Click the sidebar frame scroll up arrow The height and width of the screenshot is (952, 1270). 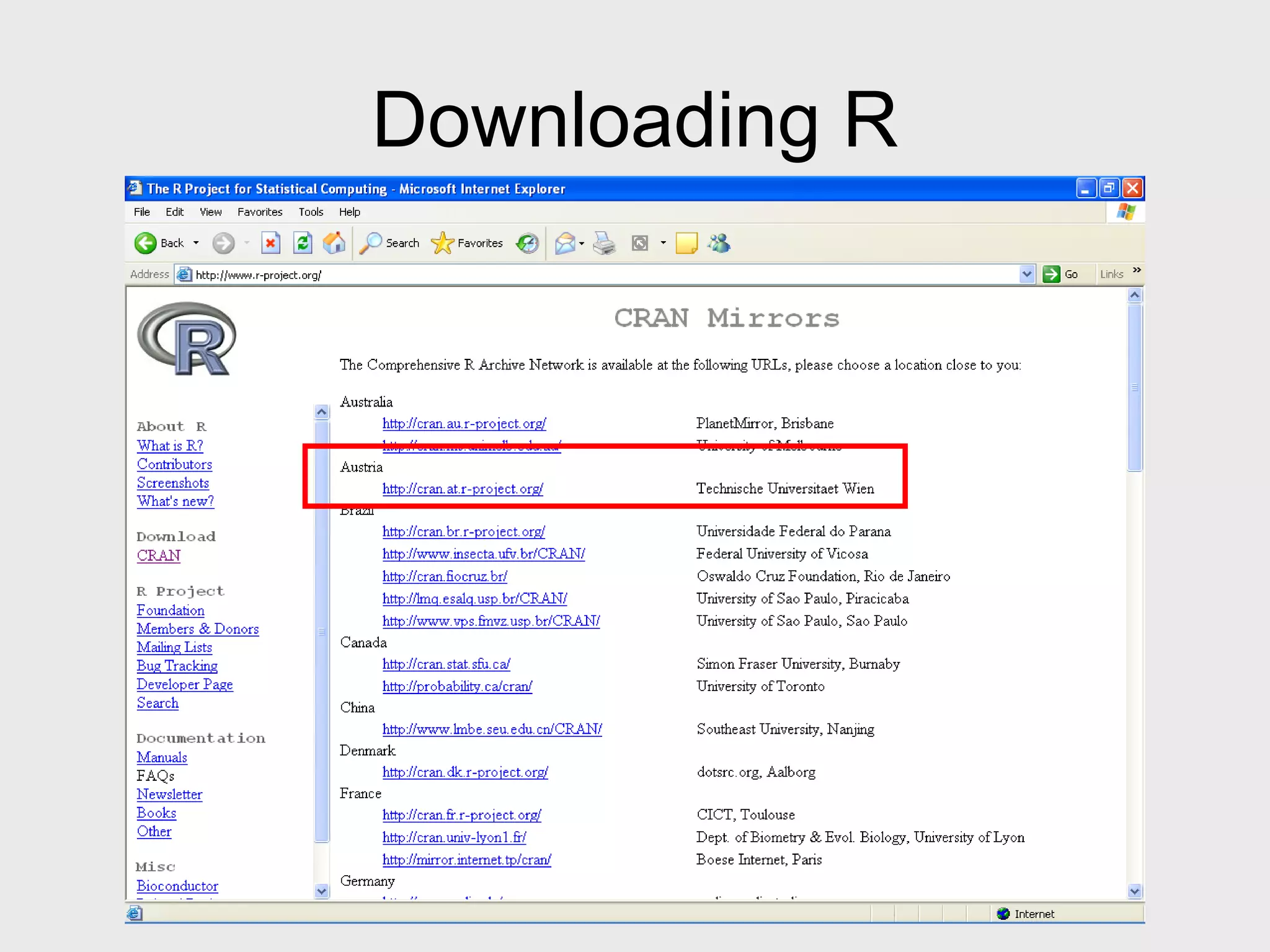322,412
